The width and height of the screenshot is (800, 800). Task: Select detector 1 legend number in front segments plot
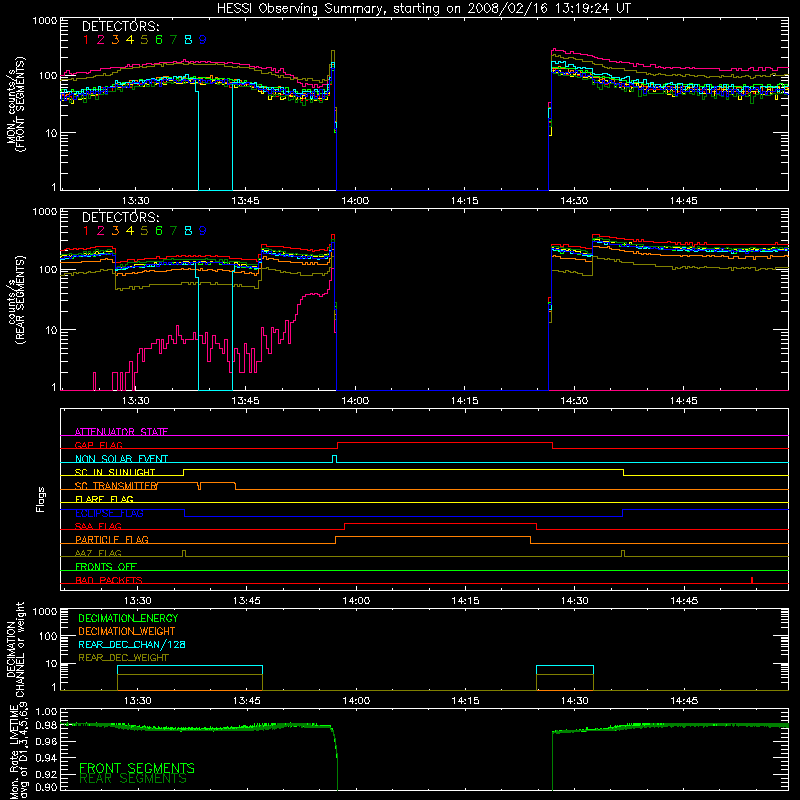click(x=86, y=40)
